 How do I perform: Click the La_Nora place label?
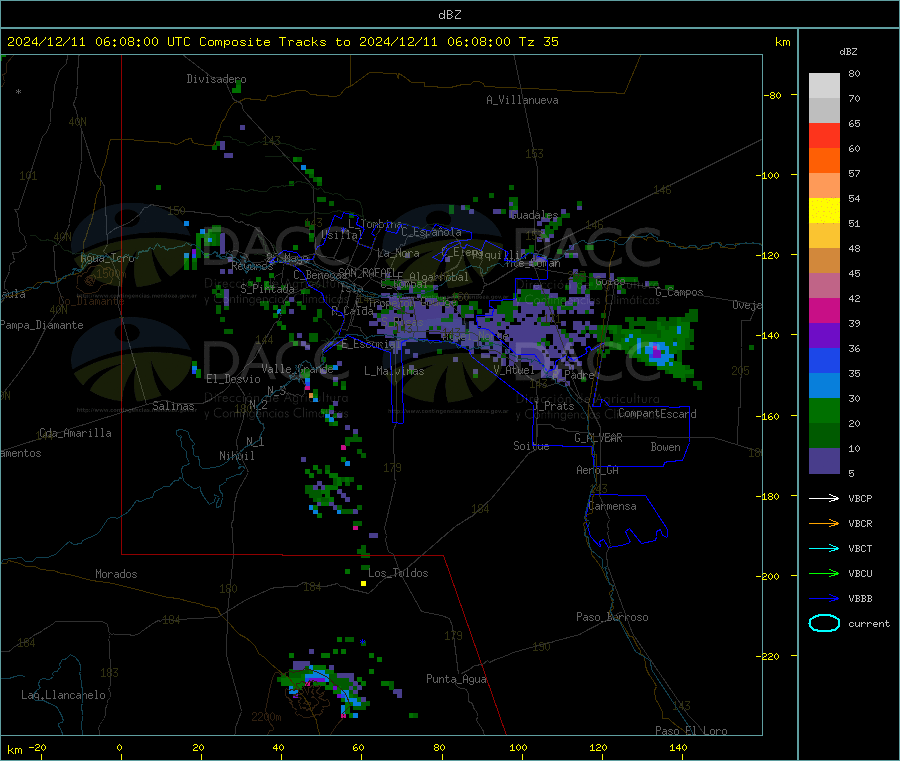[398, 253]
